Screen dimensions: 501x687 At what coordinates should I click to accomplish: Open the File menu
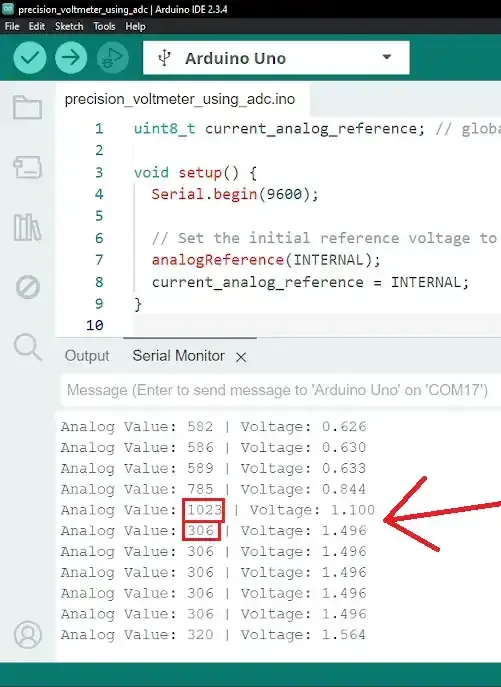coord(12,26)
